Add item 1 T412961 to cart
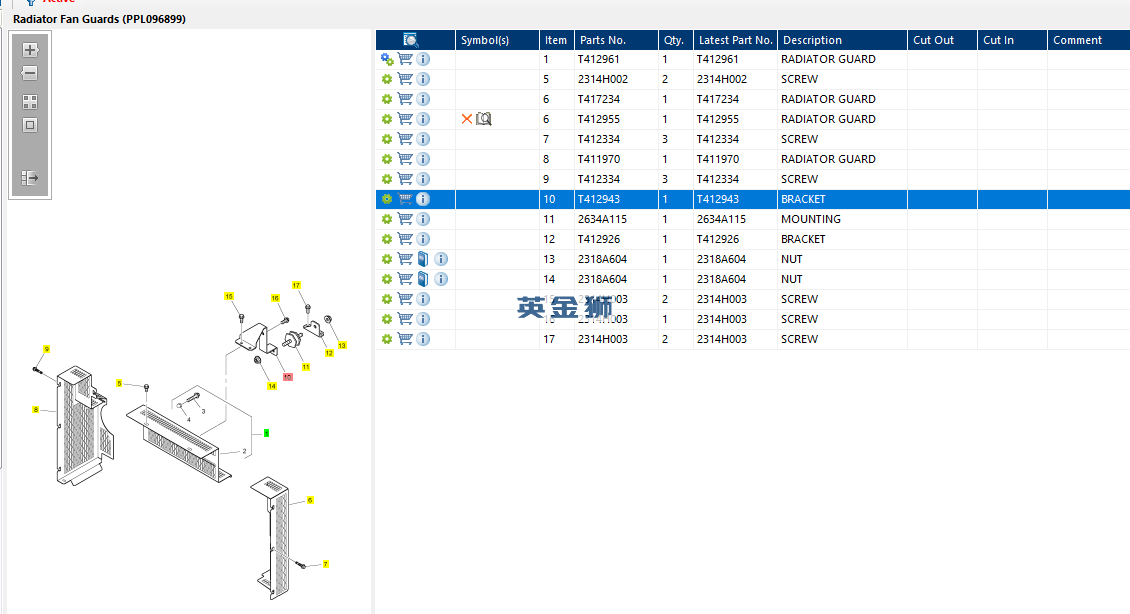Screen dimensions: 1130x614 (x=405, y=59)
